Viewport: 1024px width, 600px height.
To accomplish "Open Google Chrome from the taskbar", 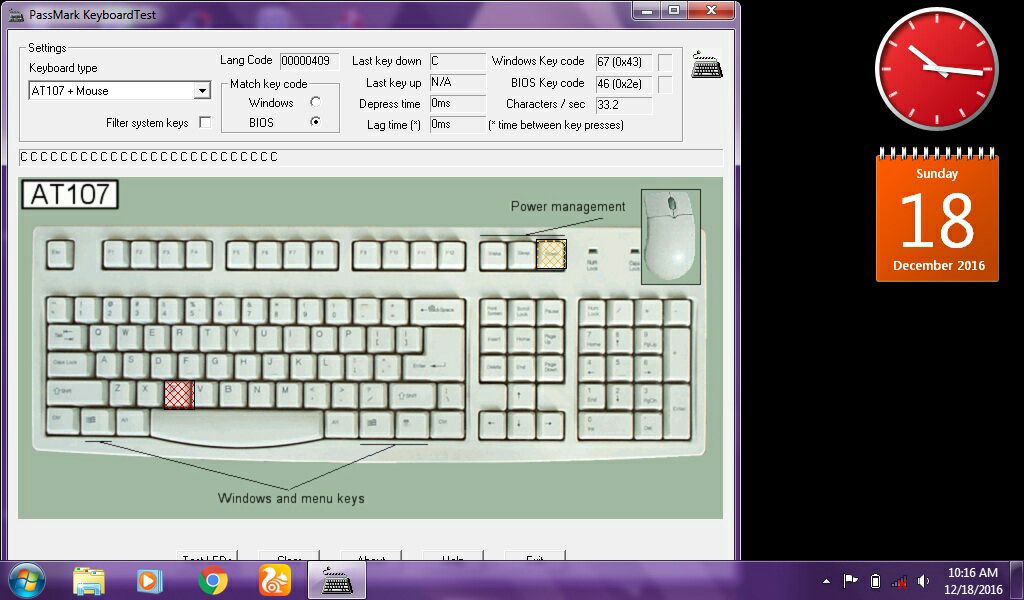I will coord(212,580).
